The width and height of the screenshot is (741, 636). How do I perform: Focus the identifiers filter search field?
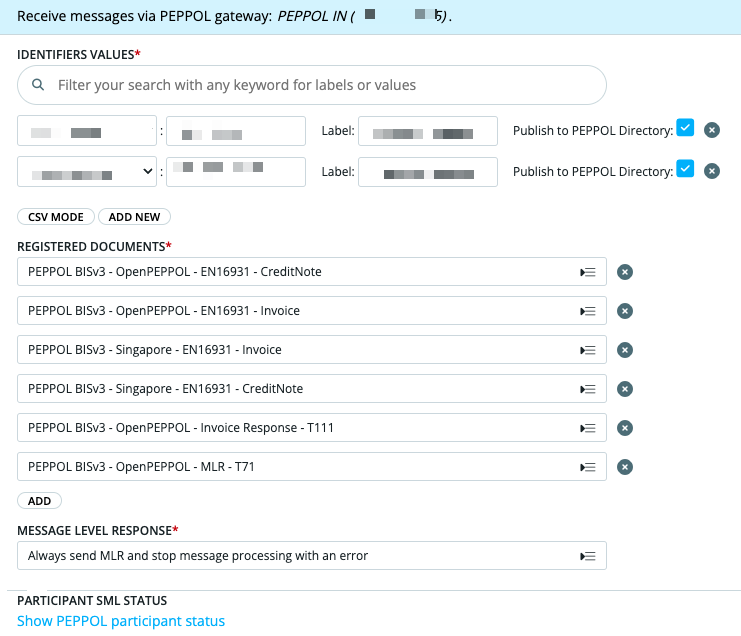[312, 85]
